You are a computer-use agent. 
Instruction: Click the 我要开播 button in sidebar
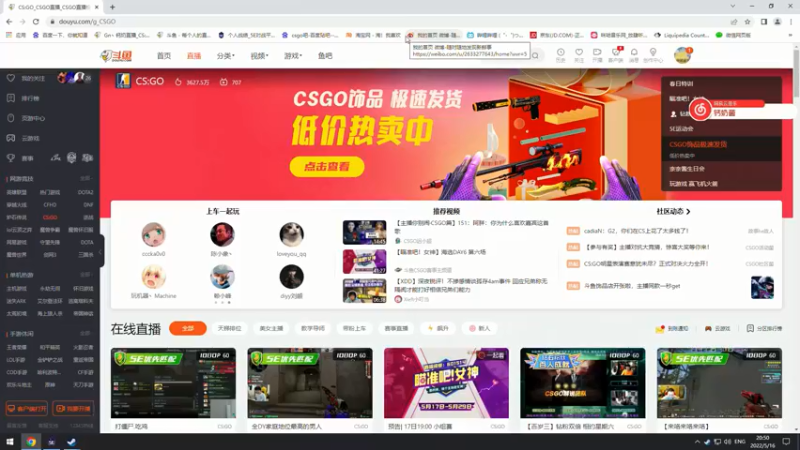tap(73, 409)
